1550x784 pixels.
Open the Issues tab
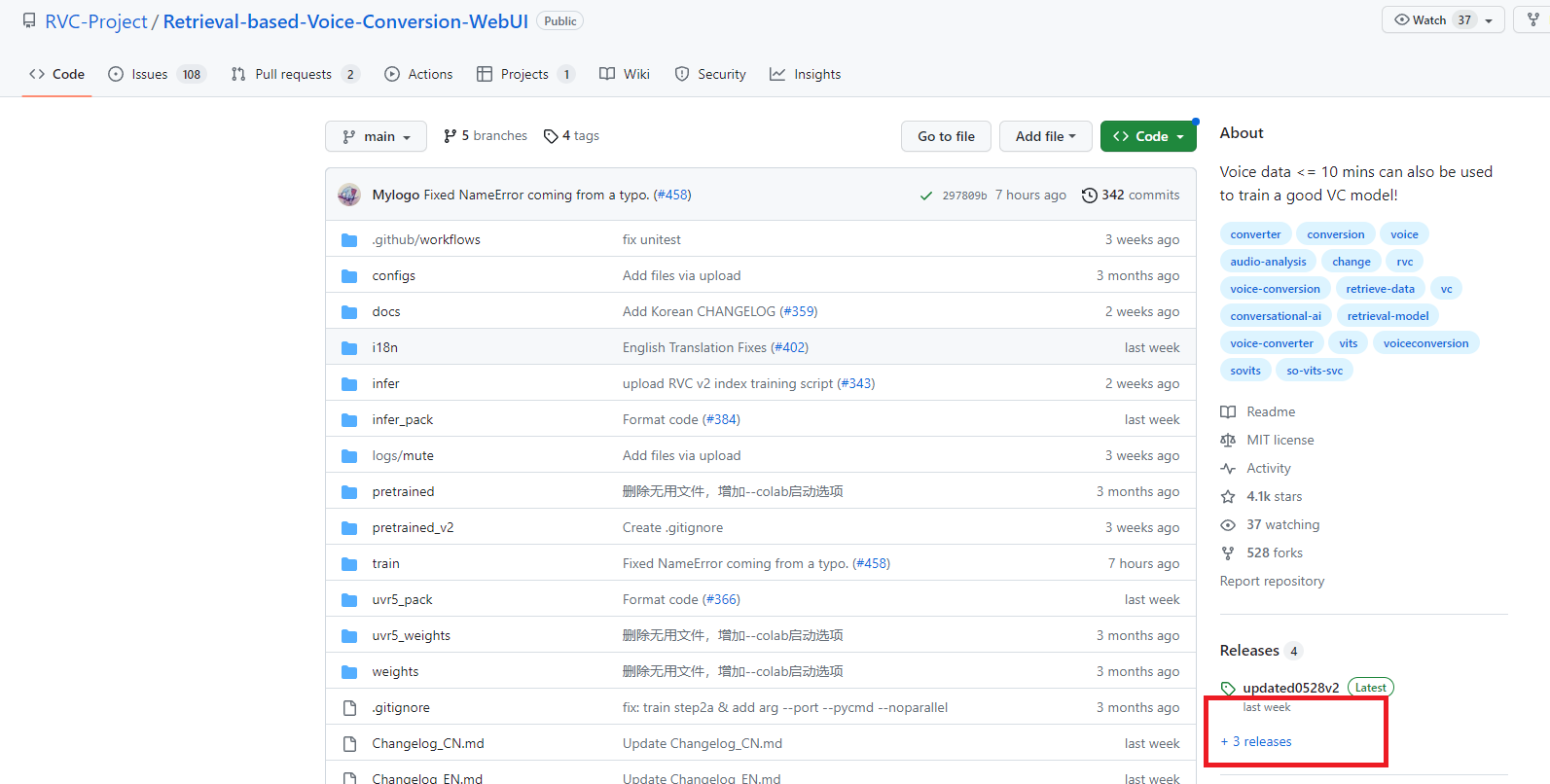(x=157, y=74)
